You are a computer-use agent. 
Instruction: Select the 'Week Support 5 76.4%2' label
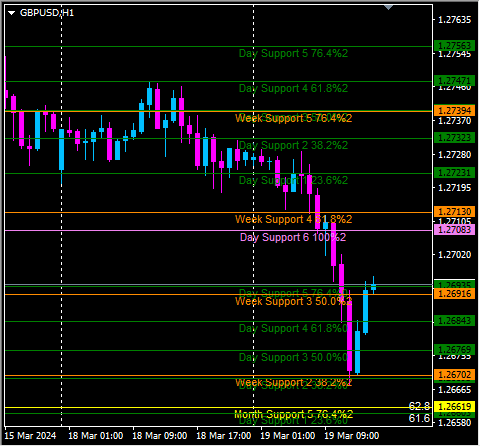click(x=293, y=118)
